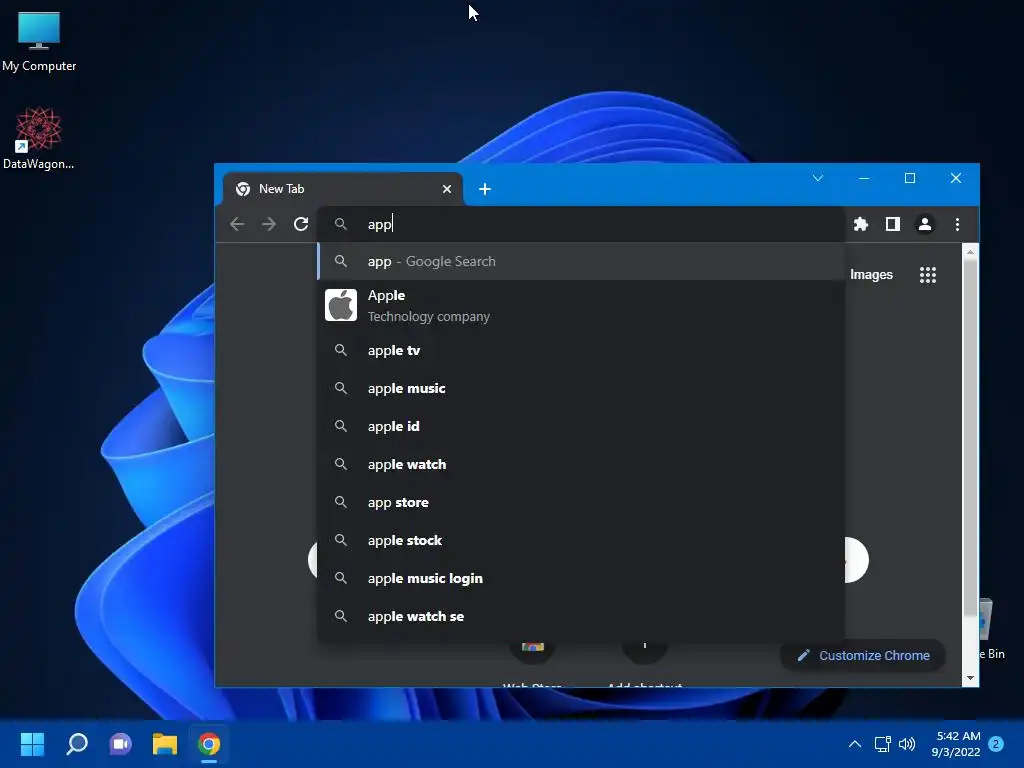Choose 'apple tv' suggestion

pyautogui.click(x=581, y=350)
